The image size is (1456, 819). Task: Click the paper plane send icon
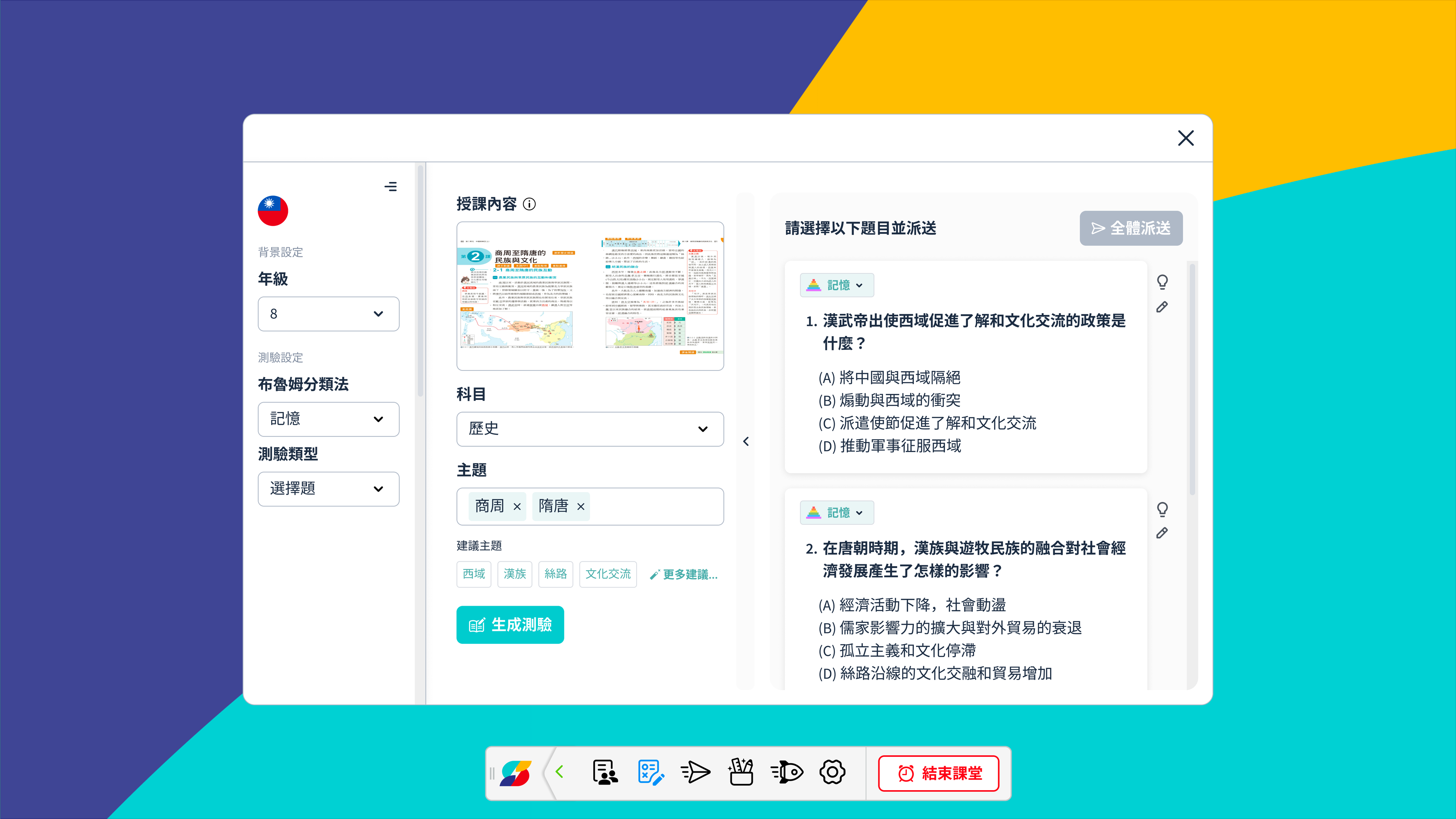pos(695,773)
